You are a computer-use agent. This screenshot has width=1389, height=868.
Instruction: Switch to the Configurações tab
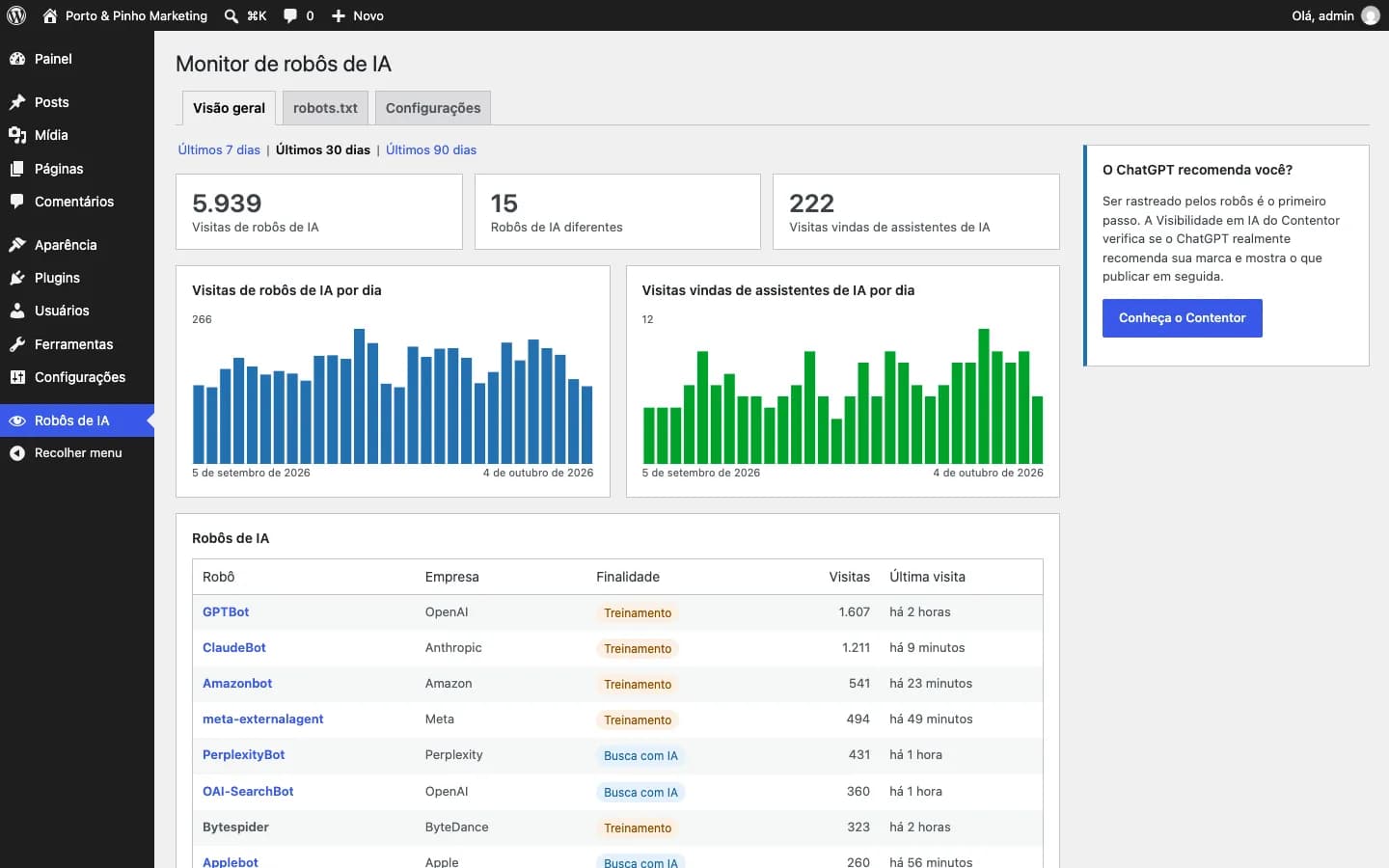(433, 108)
